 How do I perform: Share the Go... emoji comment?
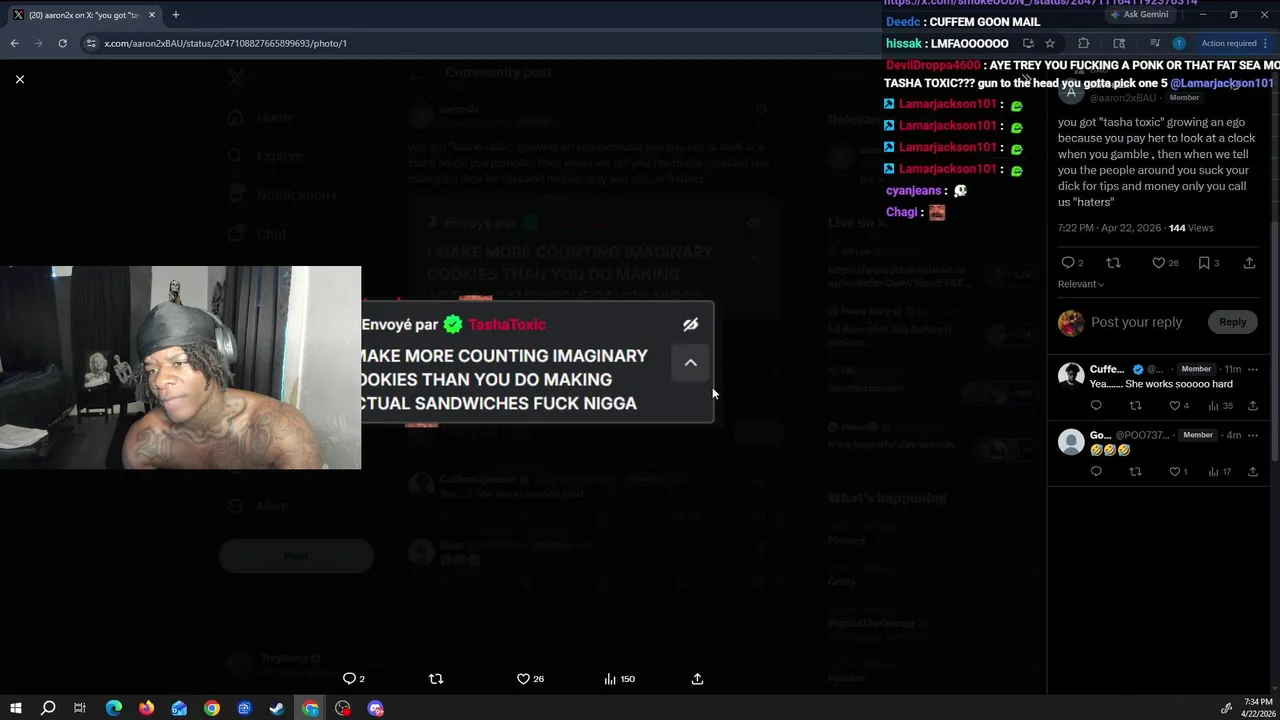pyautogui.click(x=1252, y=472)
